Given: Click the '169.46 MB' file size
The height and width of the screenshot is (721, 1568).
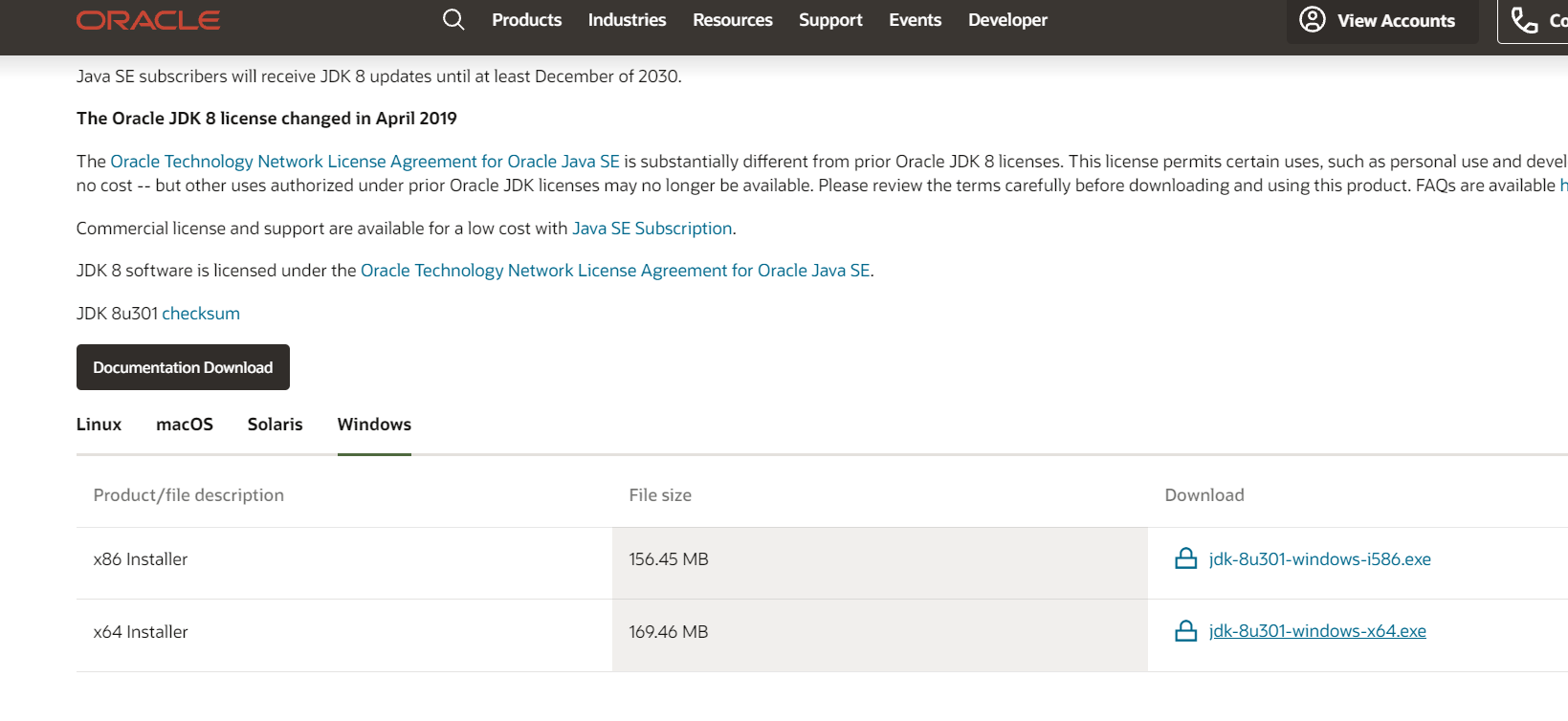Looking at the screenshot, I should tap(669, 632).
